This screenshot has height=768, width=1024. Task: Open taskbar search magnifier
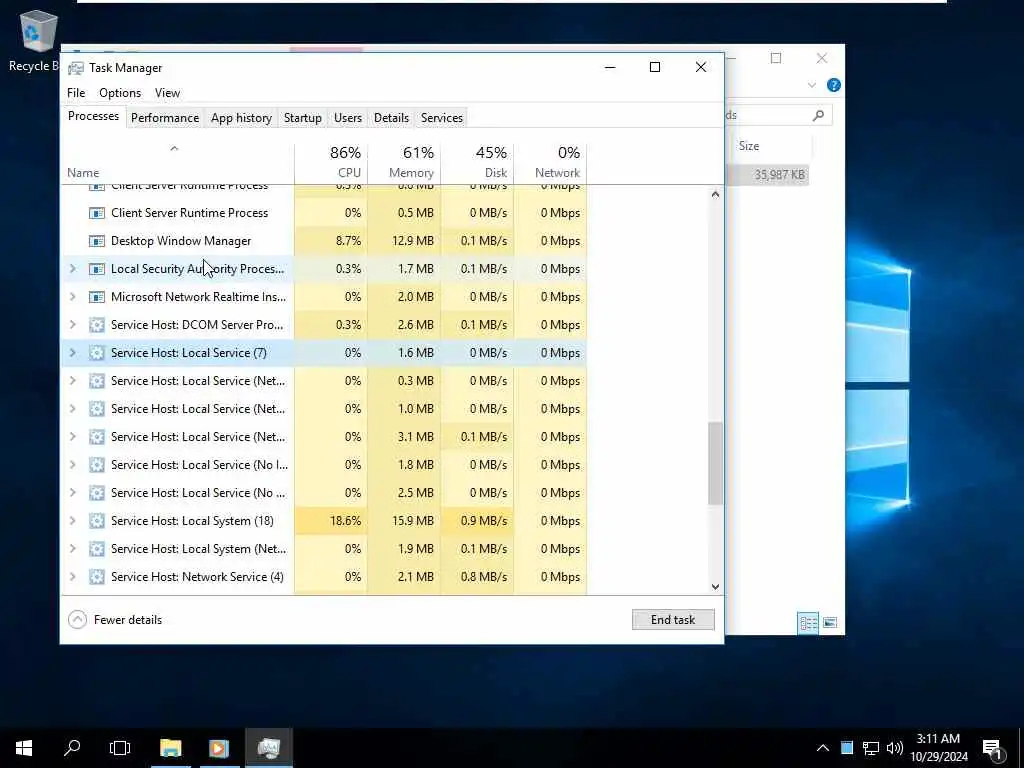pyautogui.click(x=72, y=747)
